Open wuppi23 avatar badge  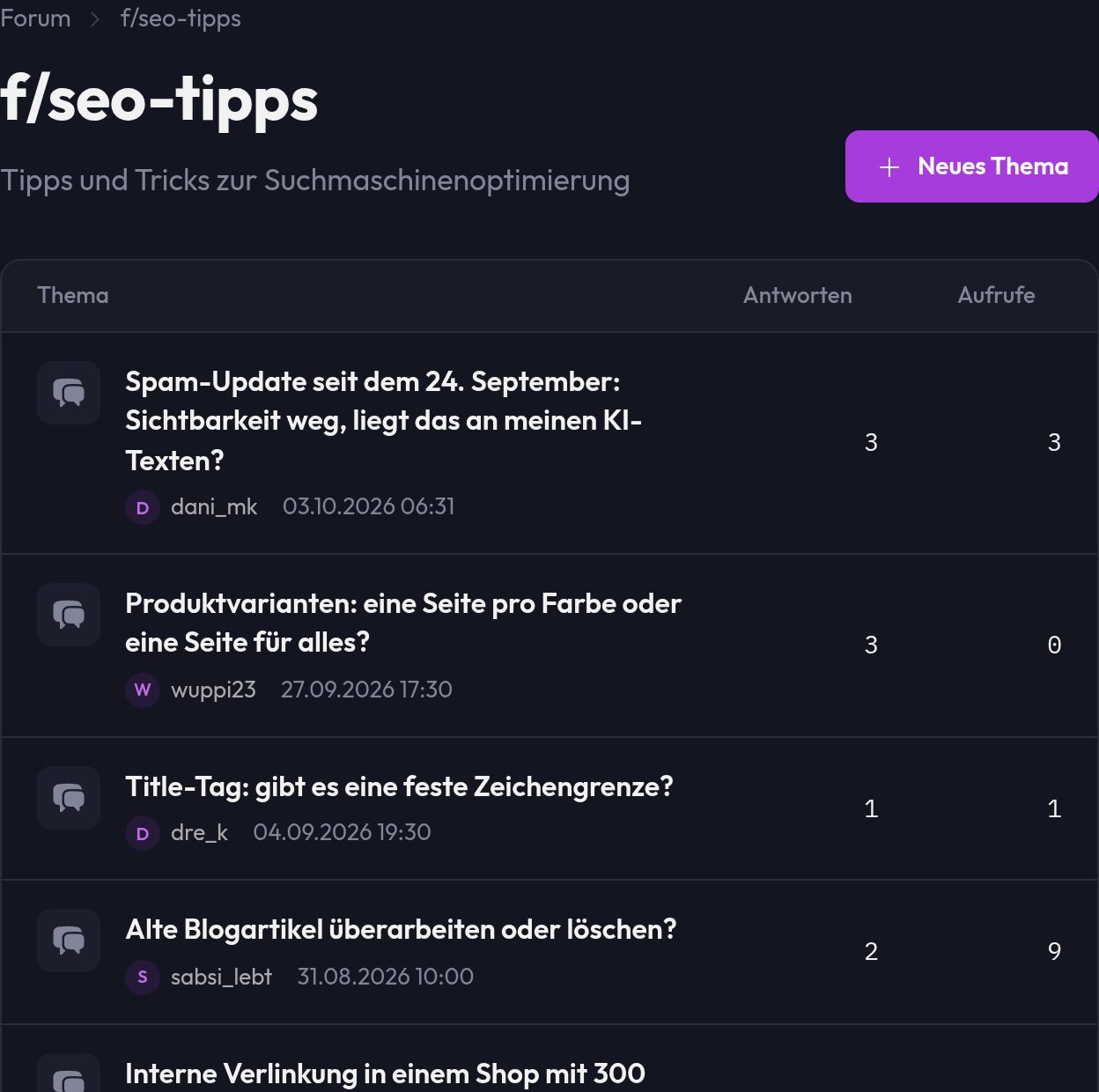pos(143,690)
